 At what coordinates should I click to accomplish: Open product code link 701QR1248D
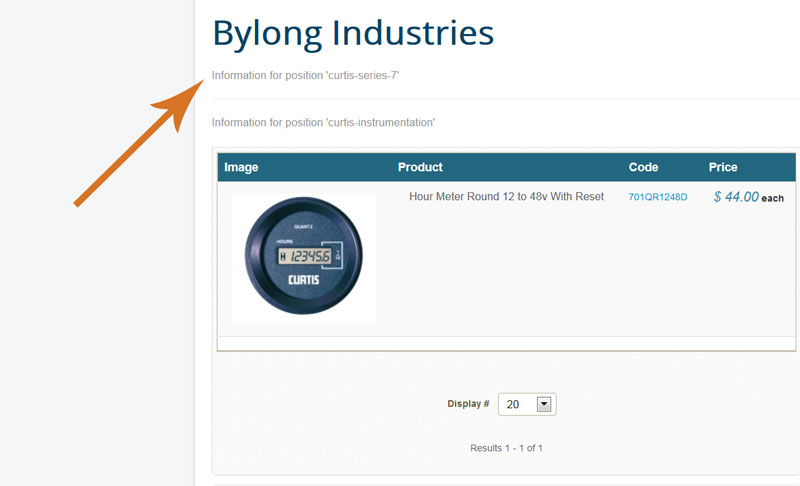tap(658, 197)
